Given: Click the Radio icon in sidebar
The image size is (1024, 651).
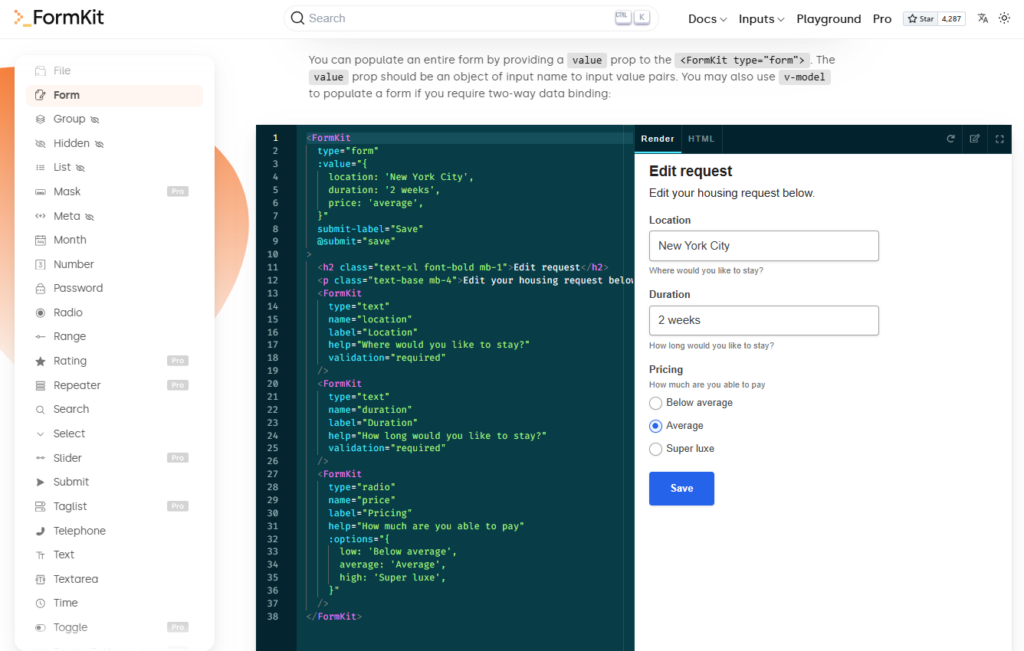Looking at the screenshot, I should [x=40, y=313].
